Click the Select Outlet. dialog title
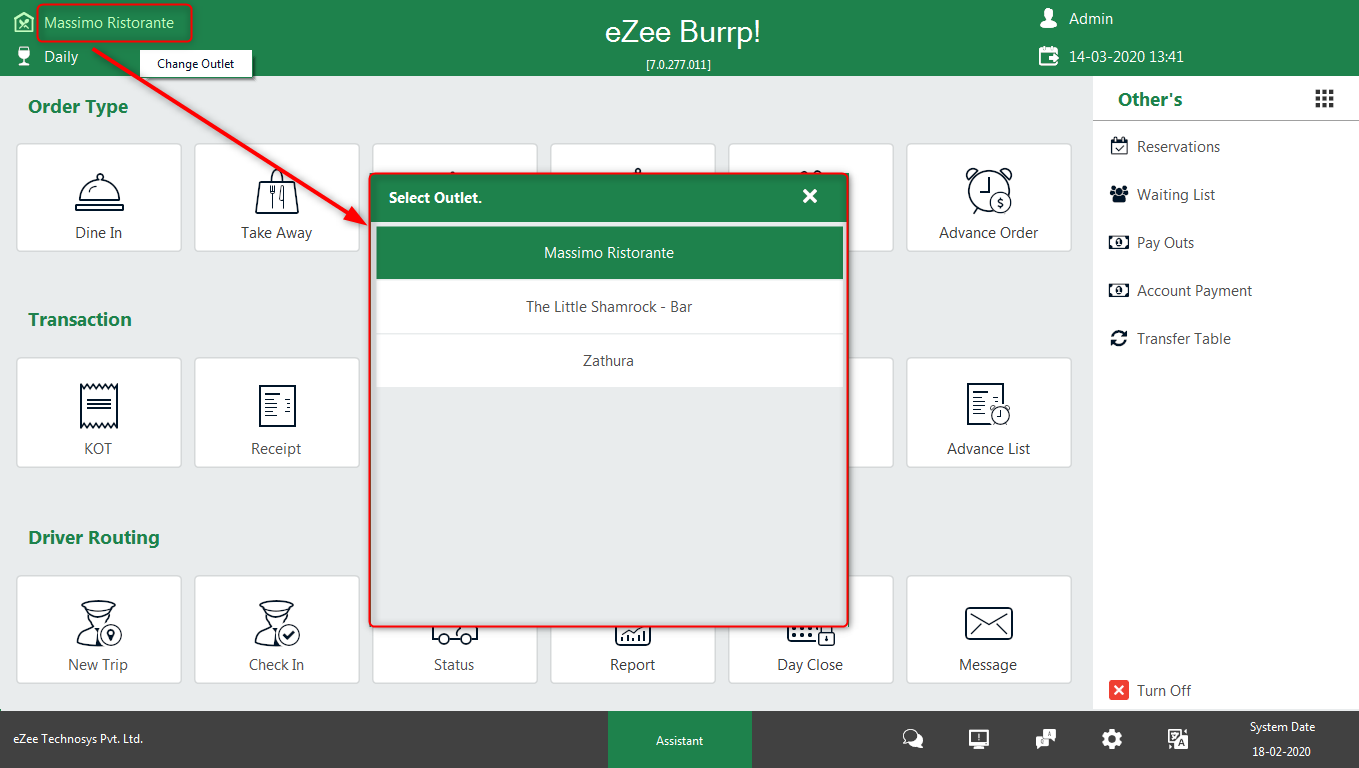Image resolution: width=1359 pixels, height=768 pixels. point(435,198)
